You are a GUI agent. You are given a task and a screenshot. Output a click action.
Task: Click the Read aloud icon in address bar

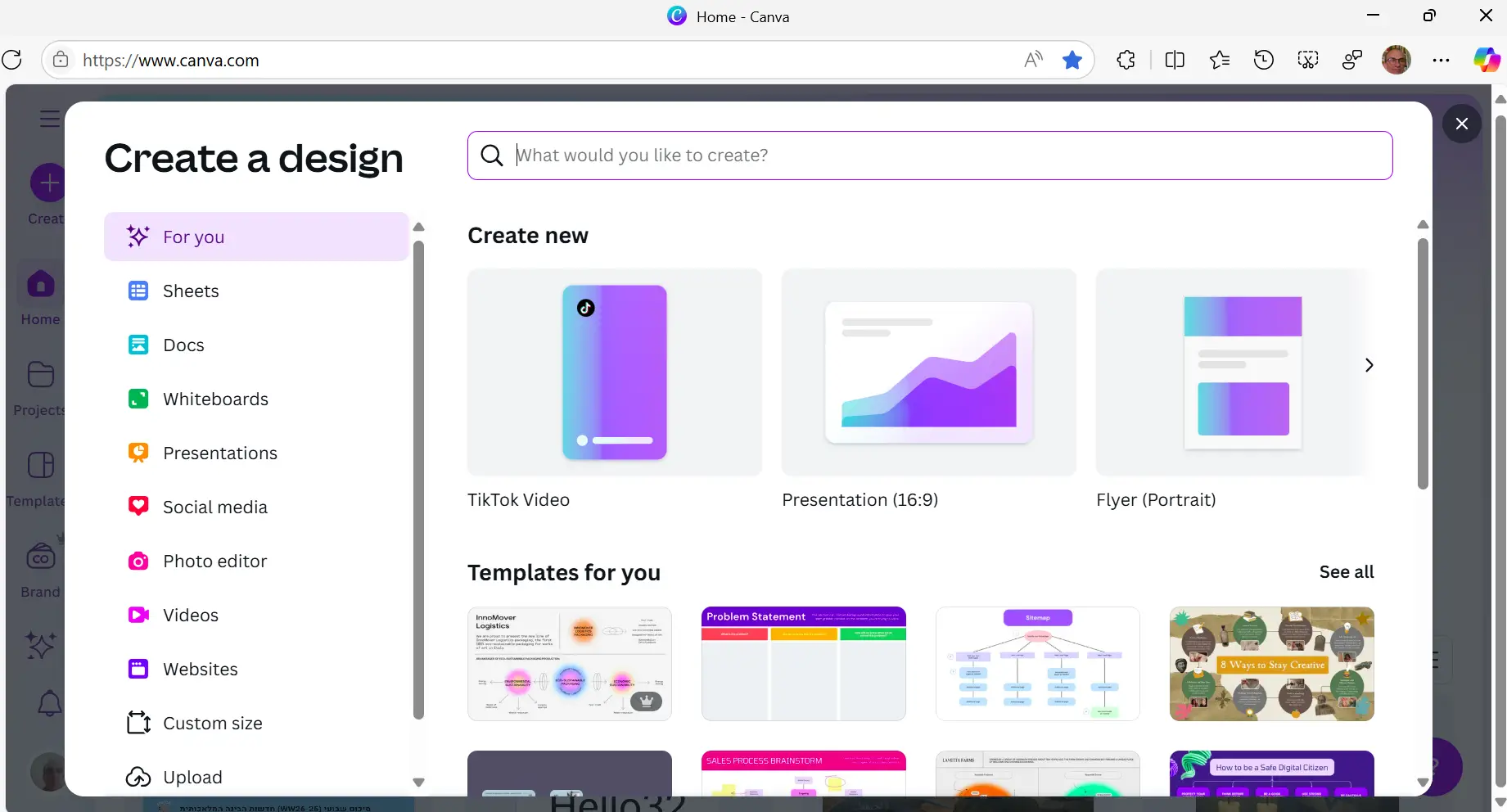1033,60
